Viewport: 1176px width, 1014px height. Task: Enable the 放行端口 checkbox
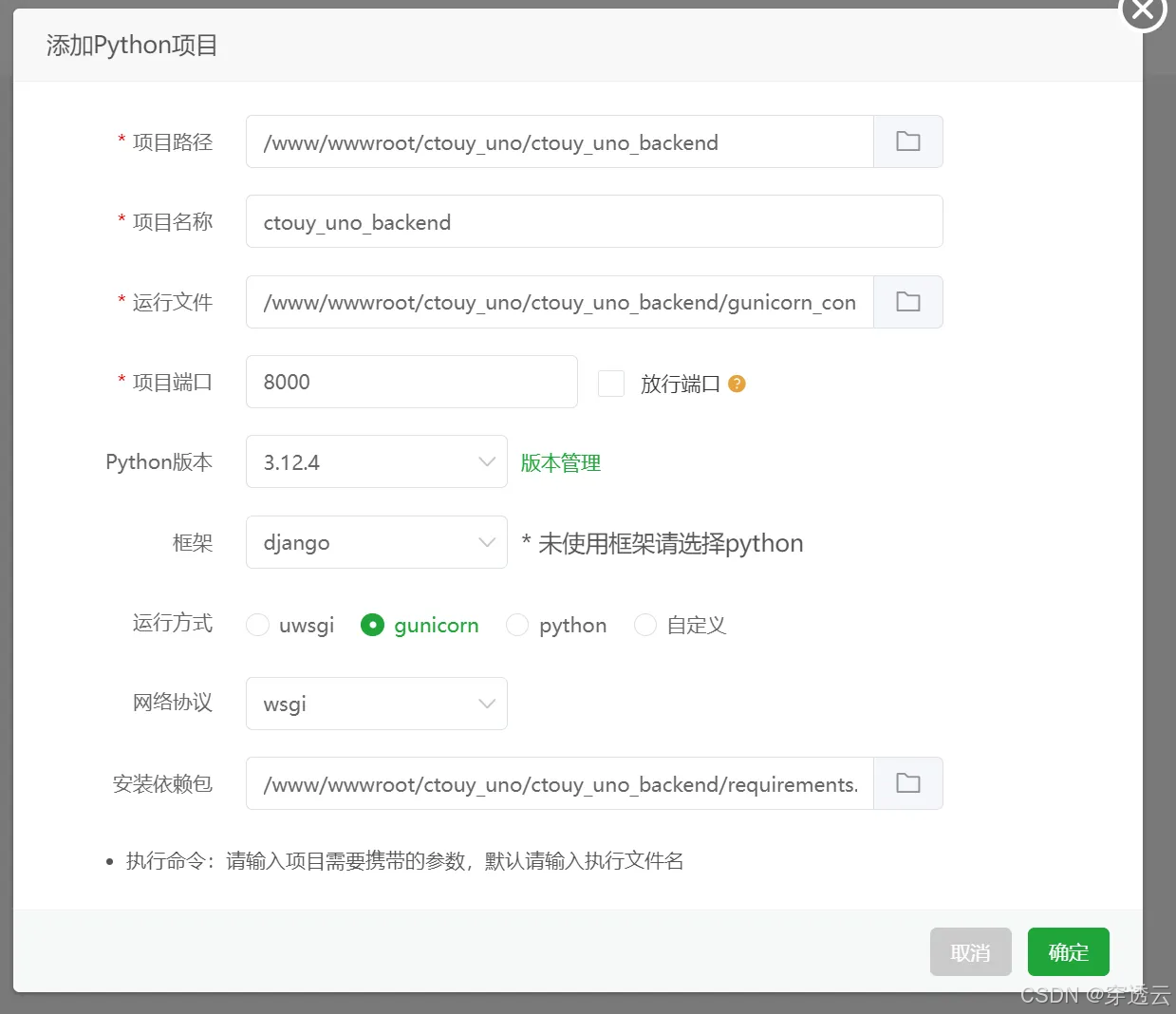click(611, 384)
